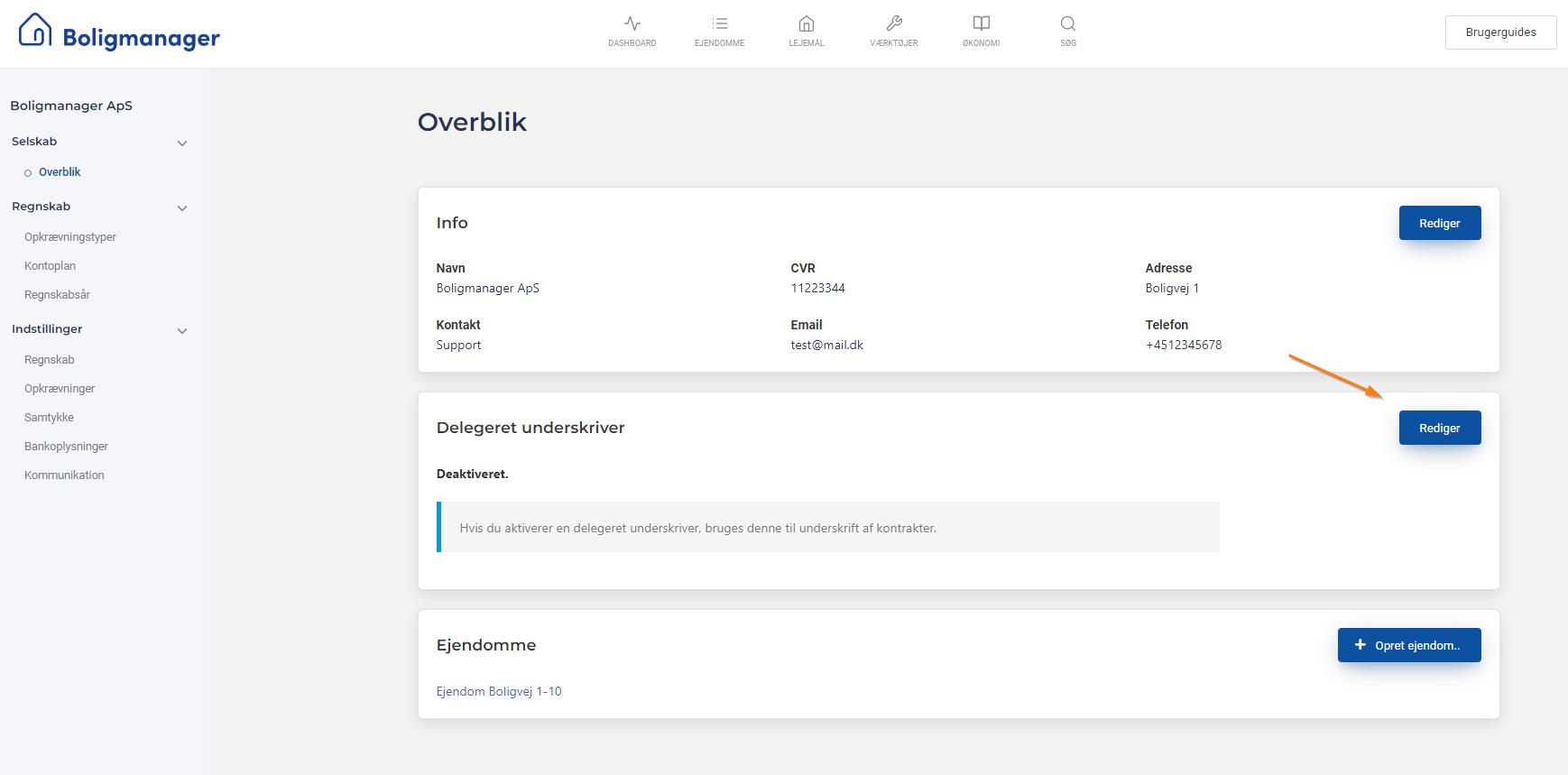
Task: Open the Ejendomme list icon
Action: [719, 24]
